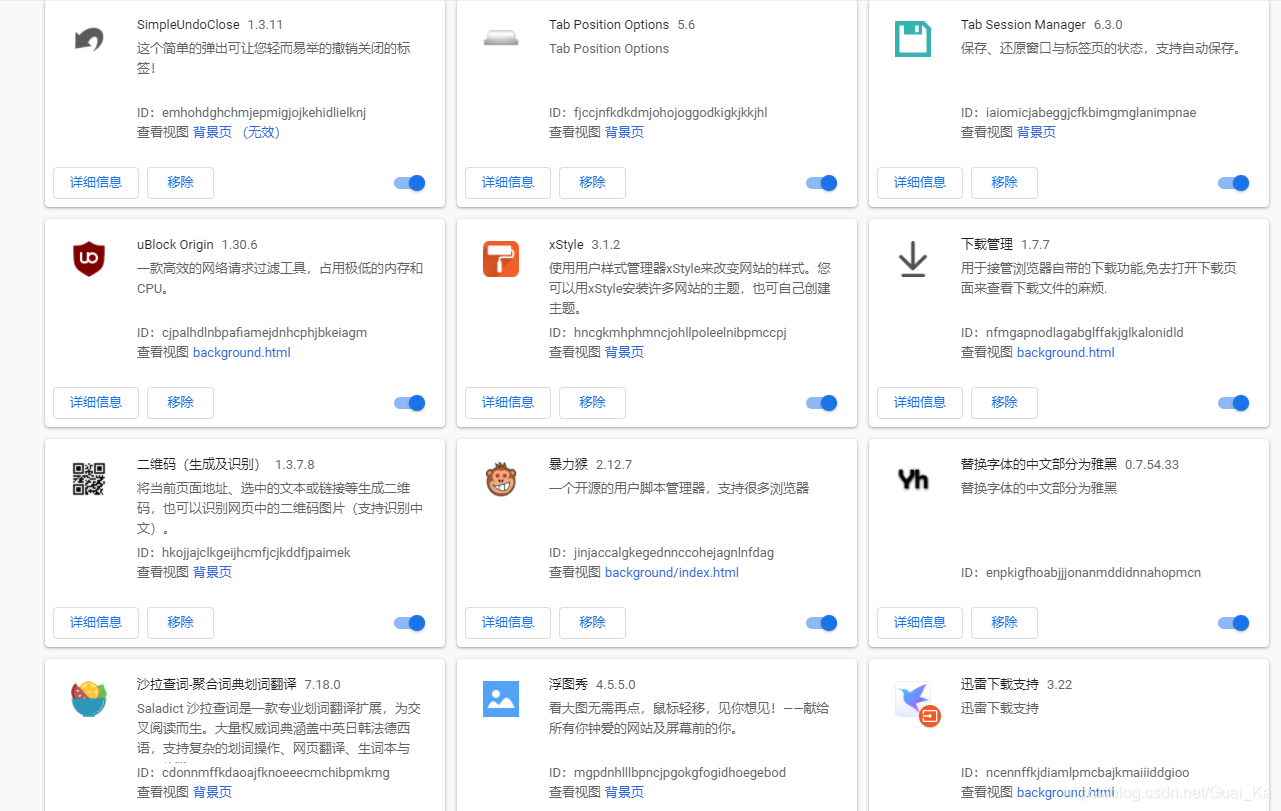This screenshot has width=1281, height=811.
Task: Open 二维码 背景页 link
Action: (212, 572)
